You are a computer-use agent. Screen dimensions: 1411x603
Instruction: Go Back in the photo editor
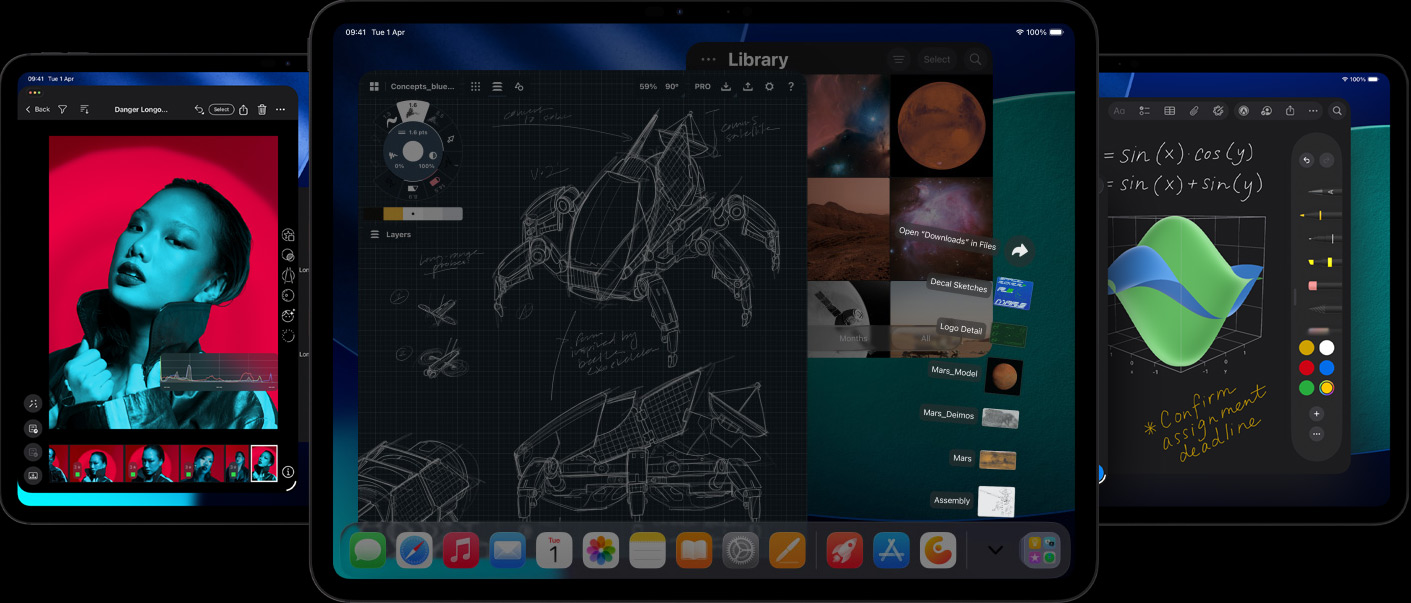pyautogui.click(x=37, y=109)
